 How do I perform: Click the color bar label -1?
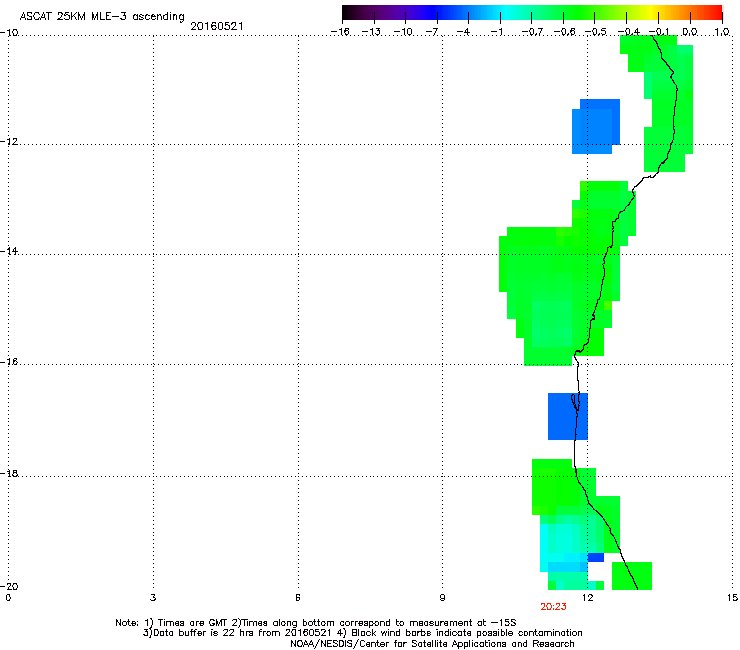point(496,32)
